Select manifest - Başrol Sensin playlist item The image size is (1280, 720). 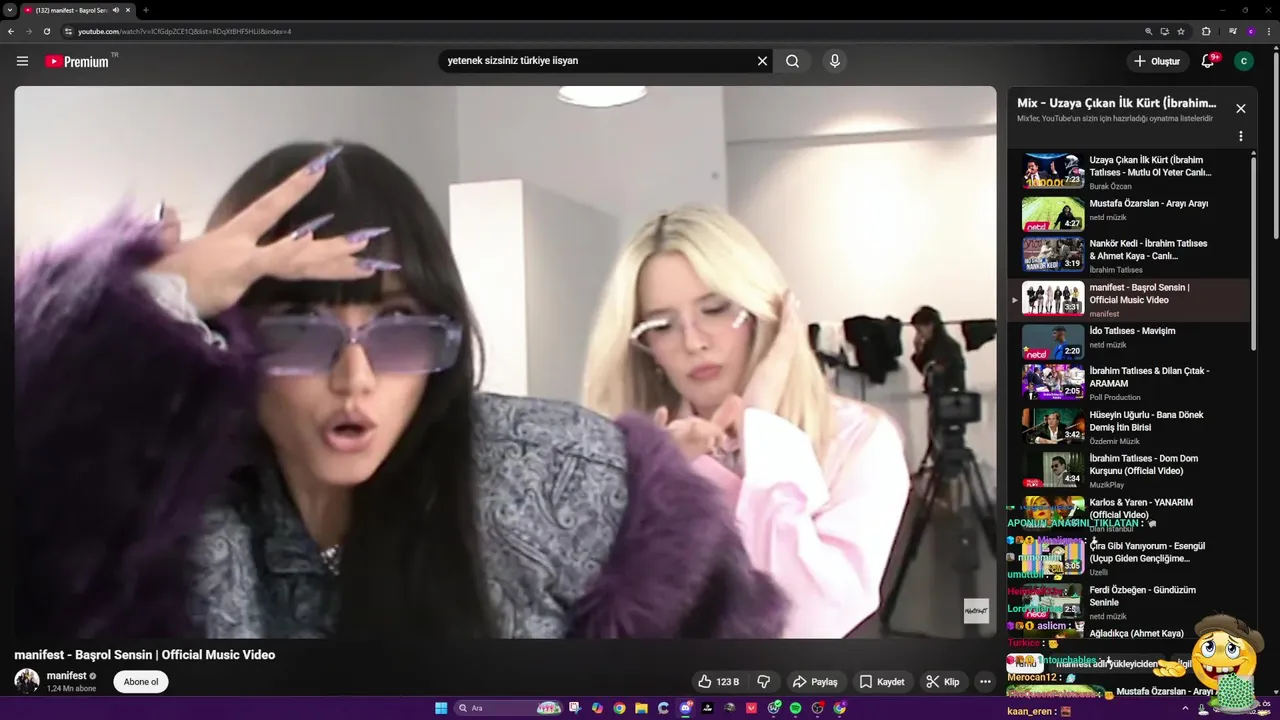[x=1130, y=300]
